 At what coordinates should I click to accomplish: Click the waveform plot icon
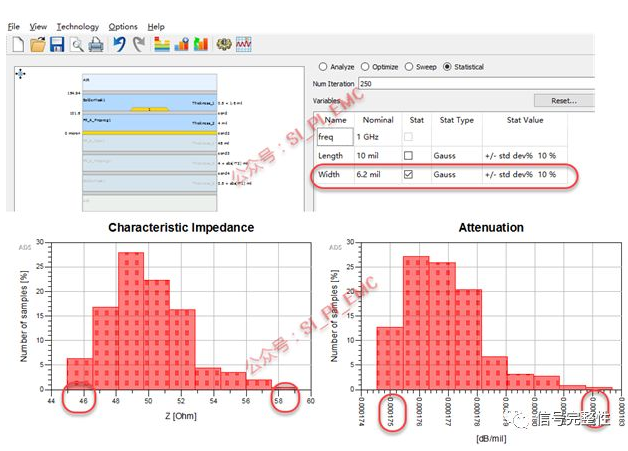(x=244, y=44)
